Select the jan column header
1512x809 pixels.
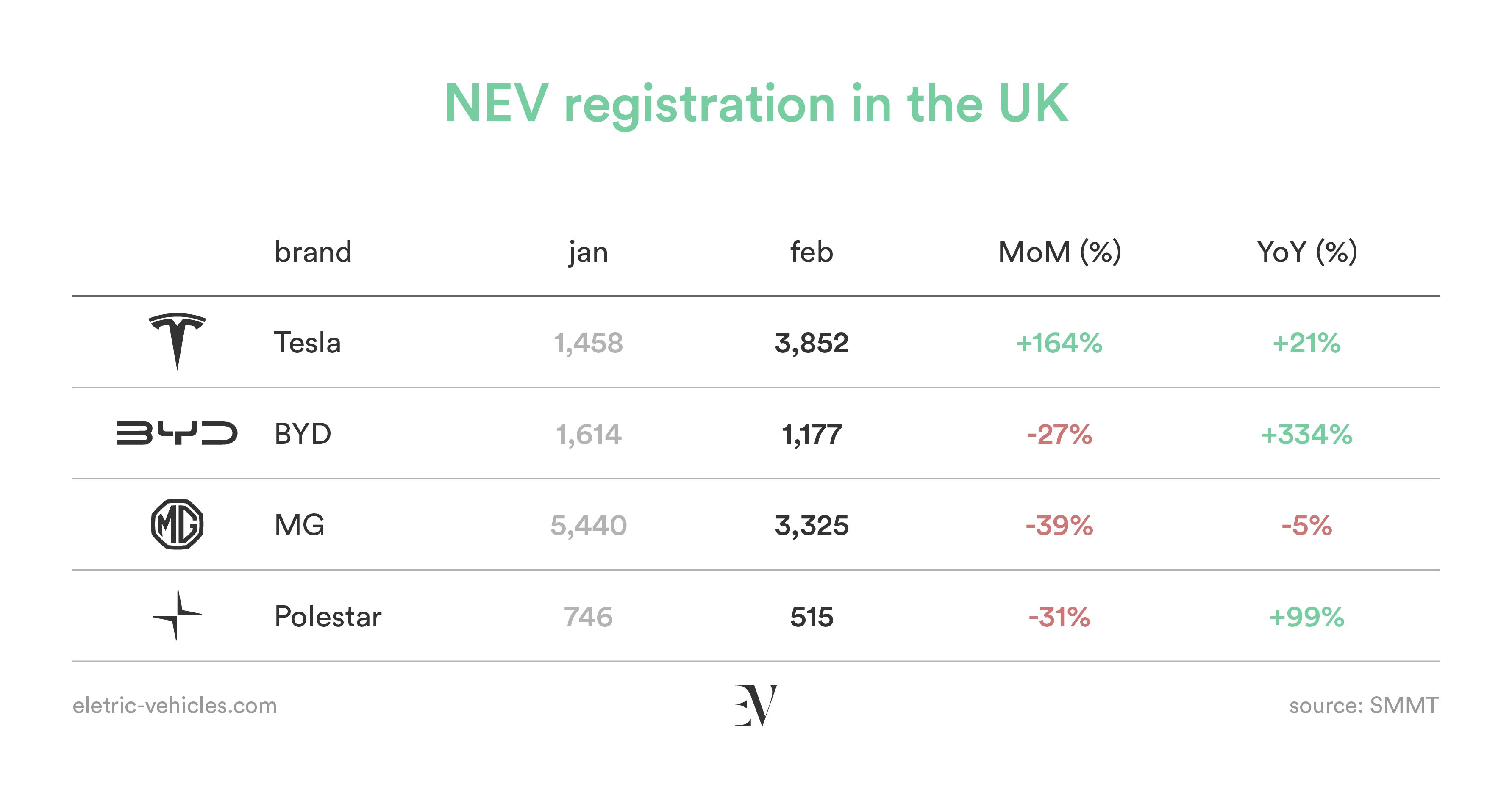point(588,253)
